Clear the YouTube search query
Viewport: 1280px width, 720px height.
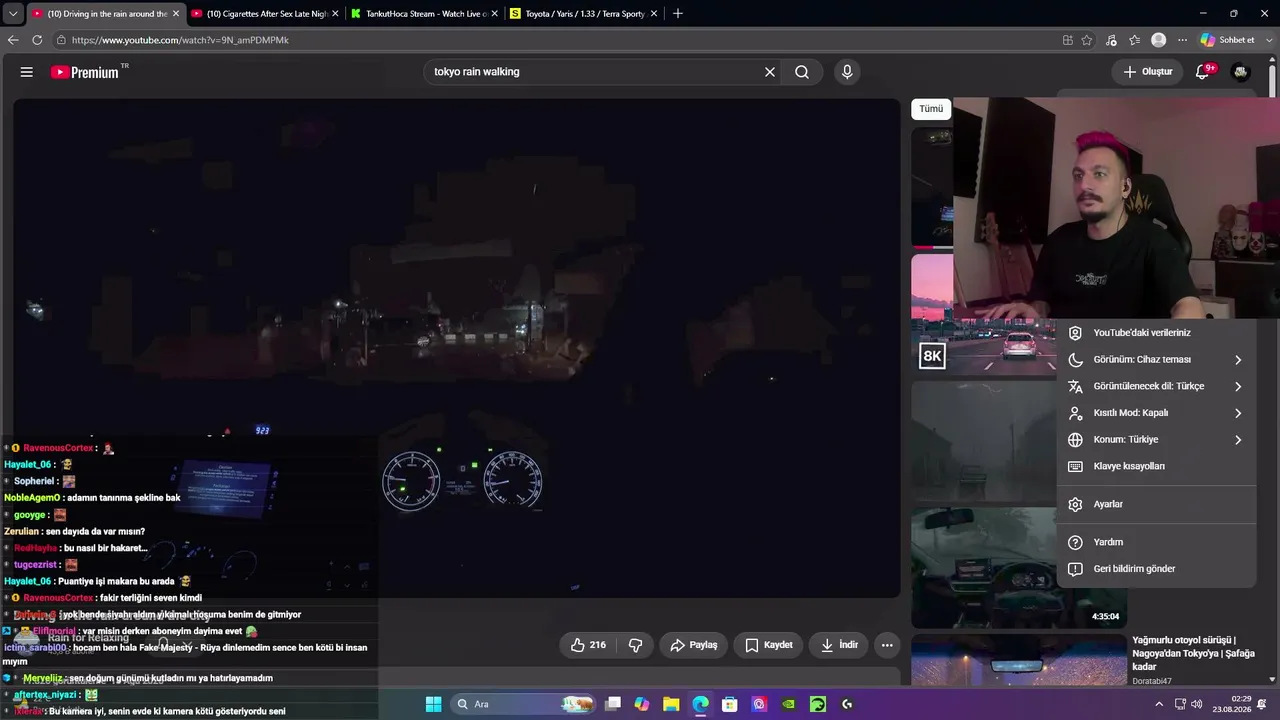[x=770, y=72]
